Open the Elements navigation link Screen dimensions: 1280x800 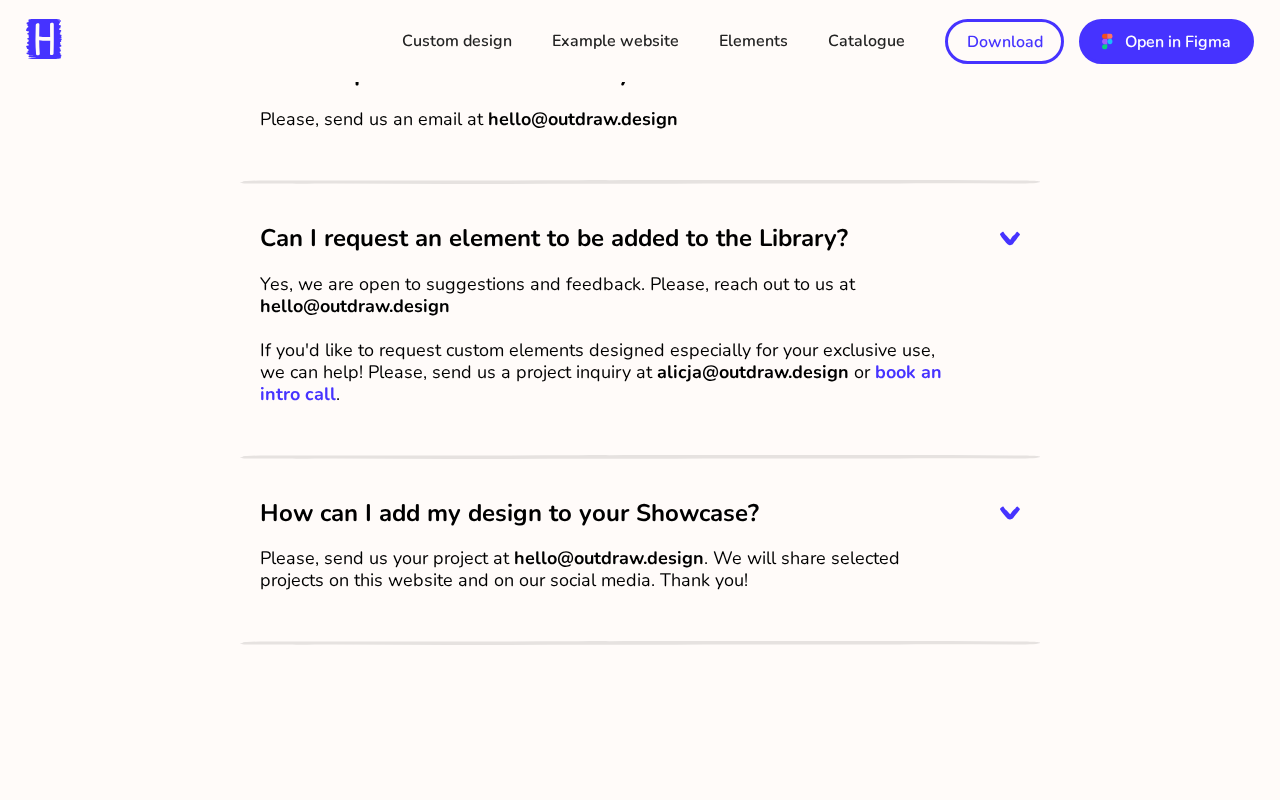[x=753, y=41]
